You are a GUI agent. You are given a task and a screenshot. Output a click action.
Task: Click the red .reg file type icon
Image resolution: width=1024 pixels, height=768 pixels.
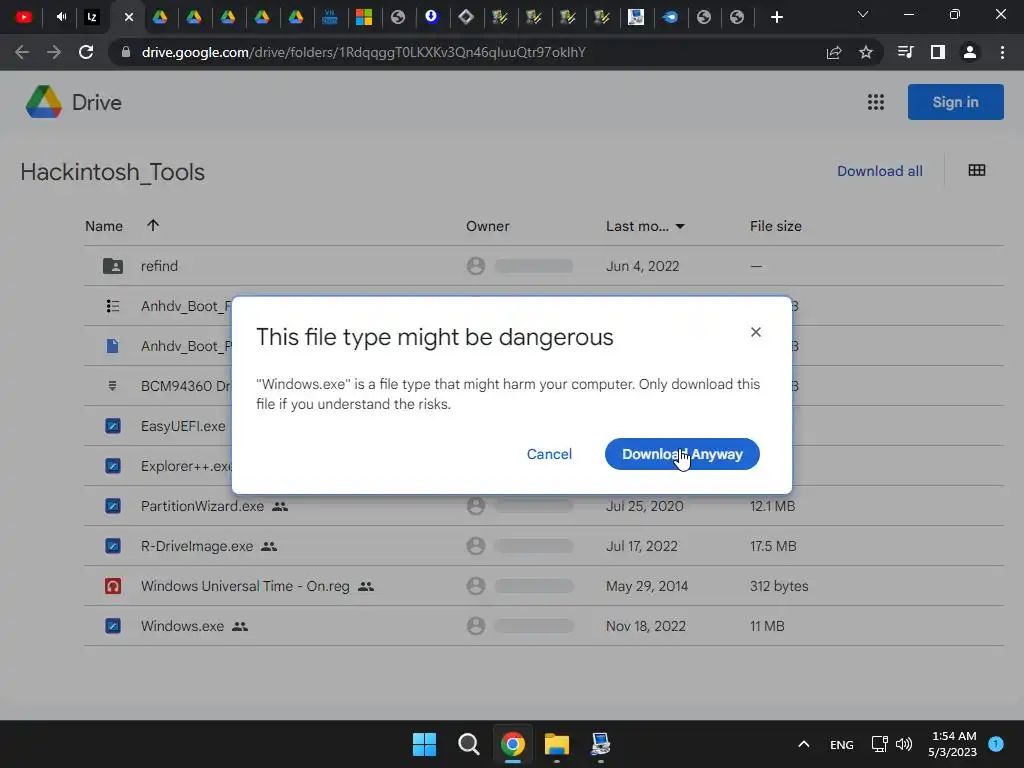113,586
